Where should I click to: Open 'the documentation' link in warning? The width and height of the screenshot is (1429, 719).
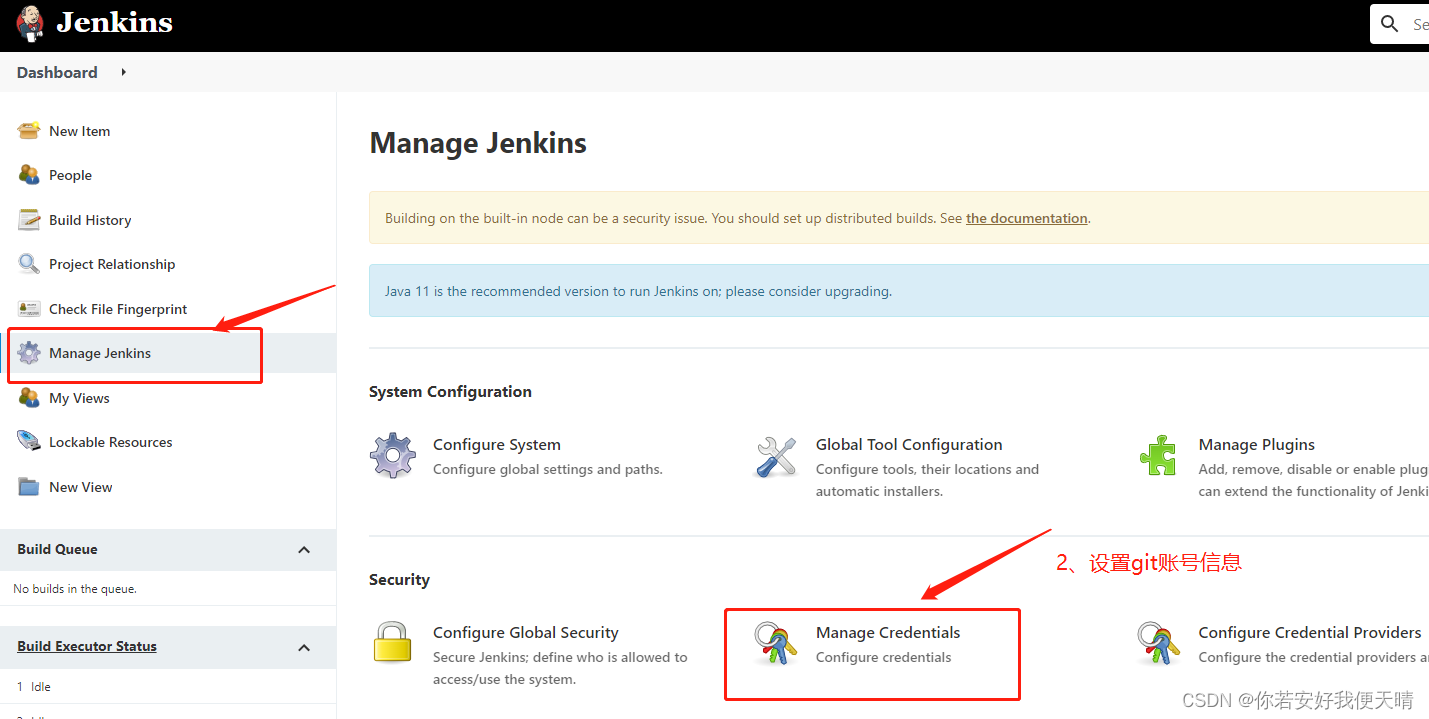pos(1027,218)
